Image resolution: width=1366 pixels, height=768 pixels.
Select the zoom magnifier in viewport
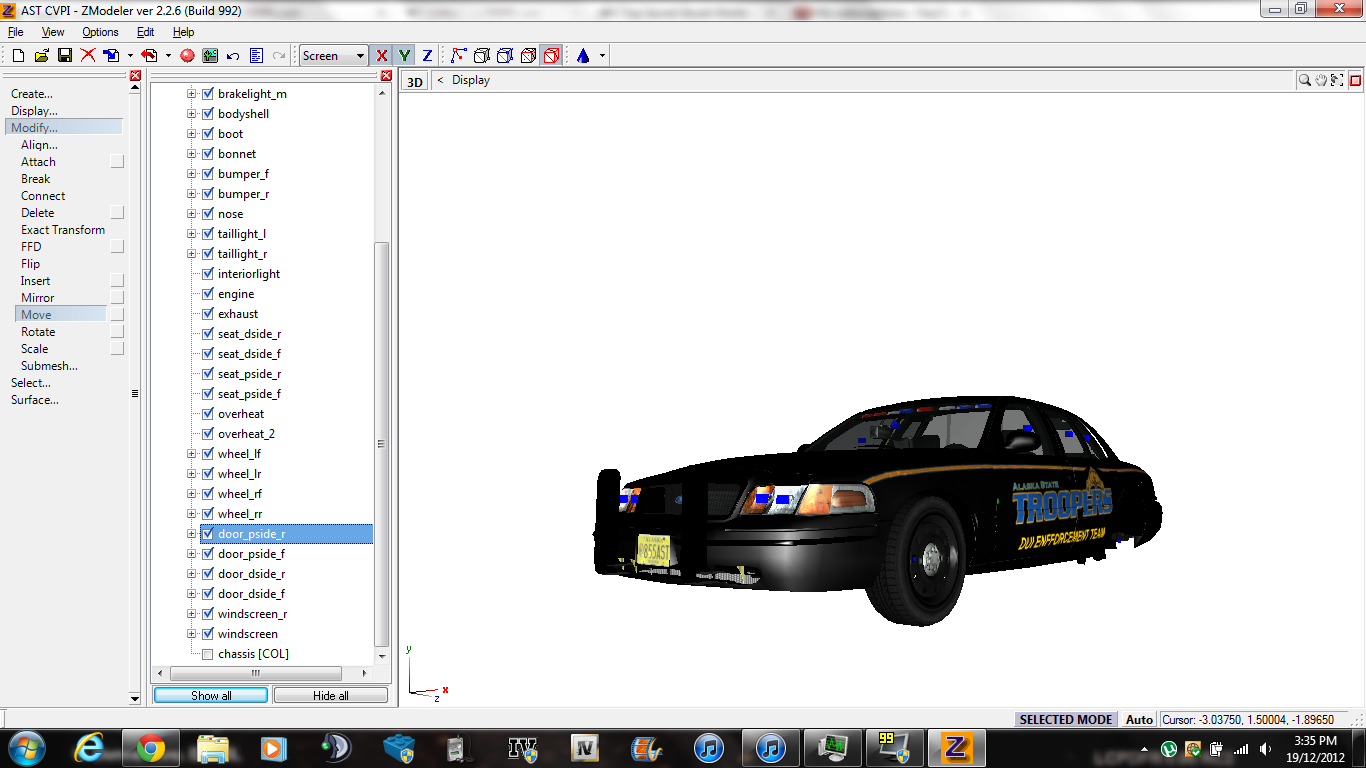pyautogui.click(x=1305, y=81)
